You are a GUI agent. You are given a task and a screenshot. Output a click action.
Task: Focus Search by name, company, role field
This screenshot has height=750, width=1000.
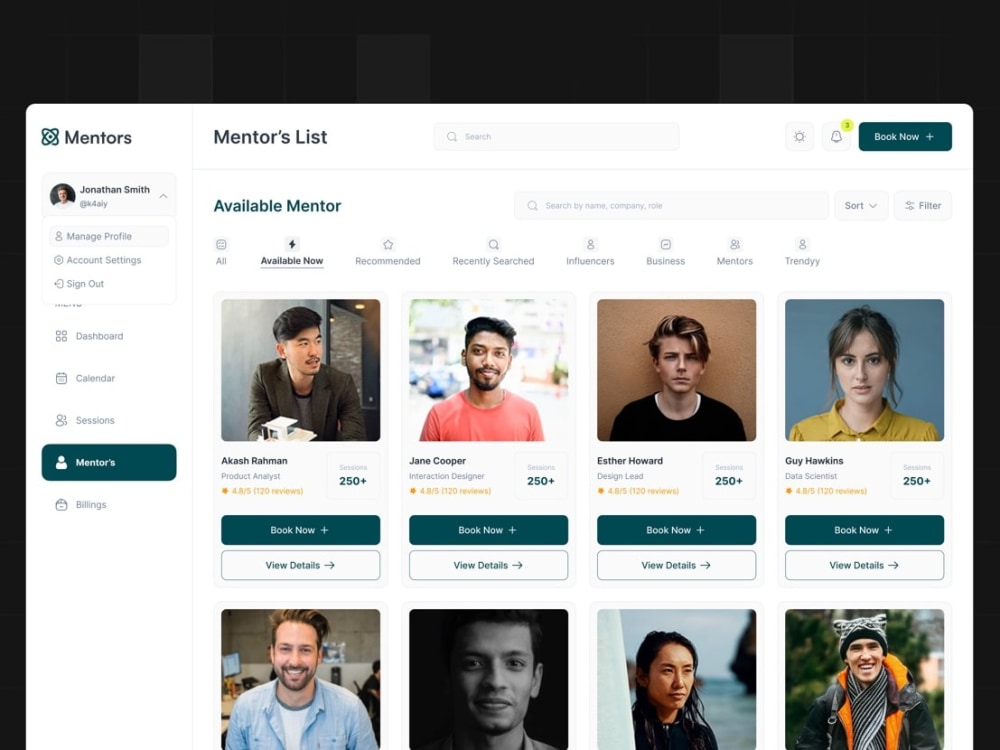tap(672, 205)
